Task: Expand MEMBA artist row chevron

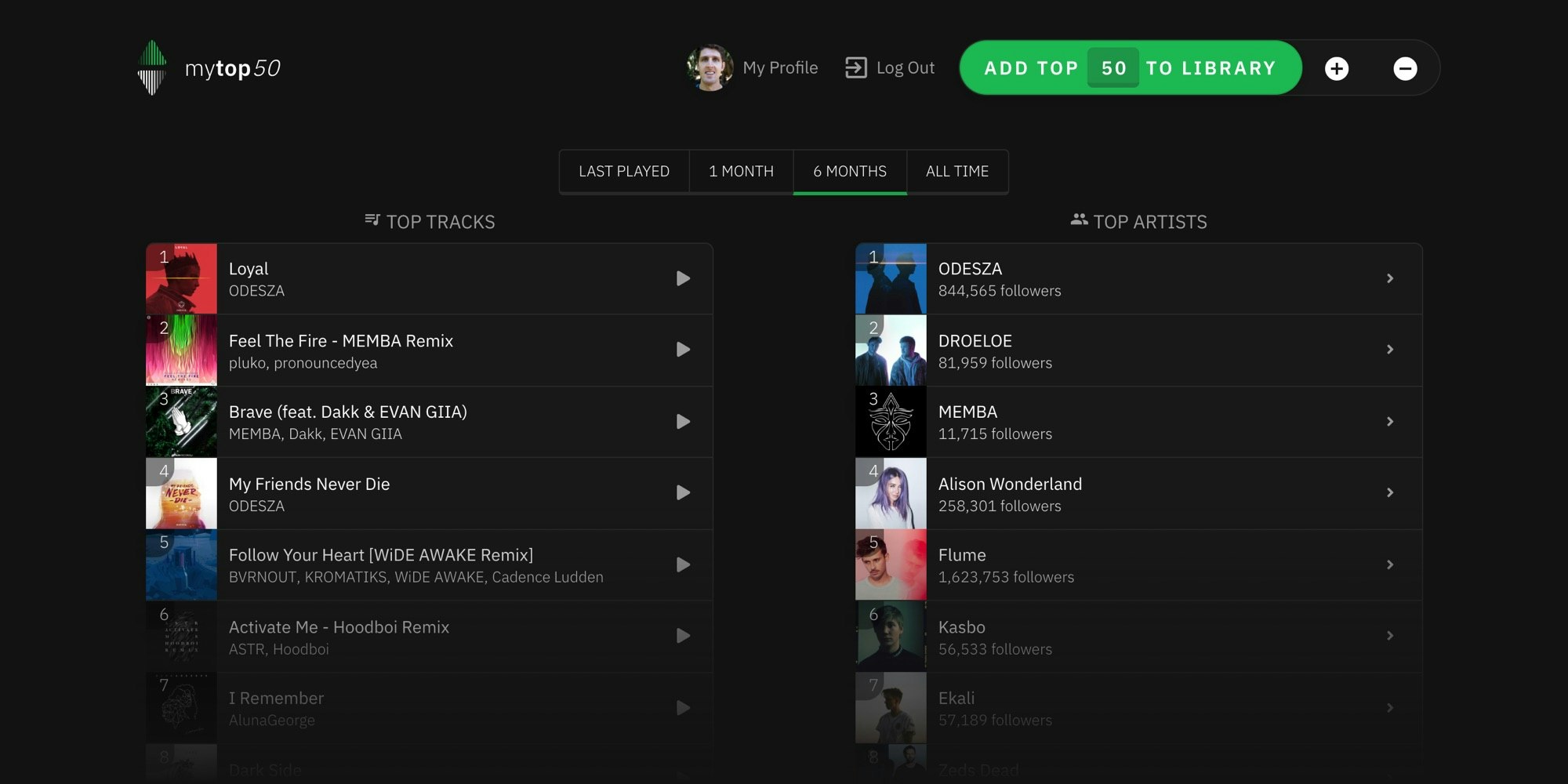Action: tap(1390, 422)
